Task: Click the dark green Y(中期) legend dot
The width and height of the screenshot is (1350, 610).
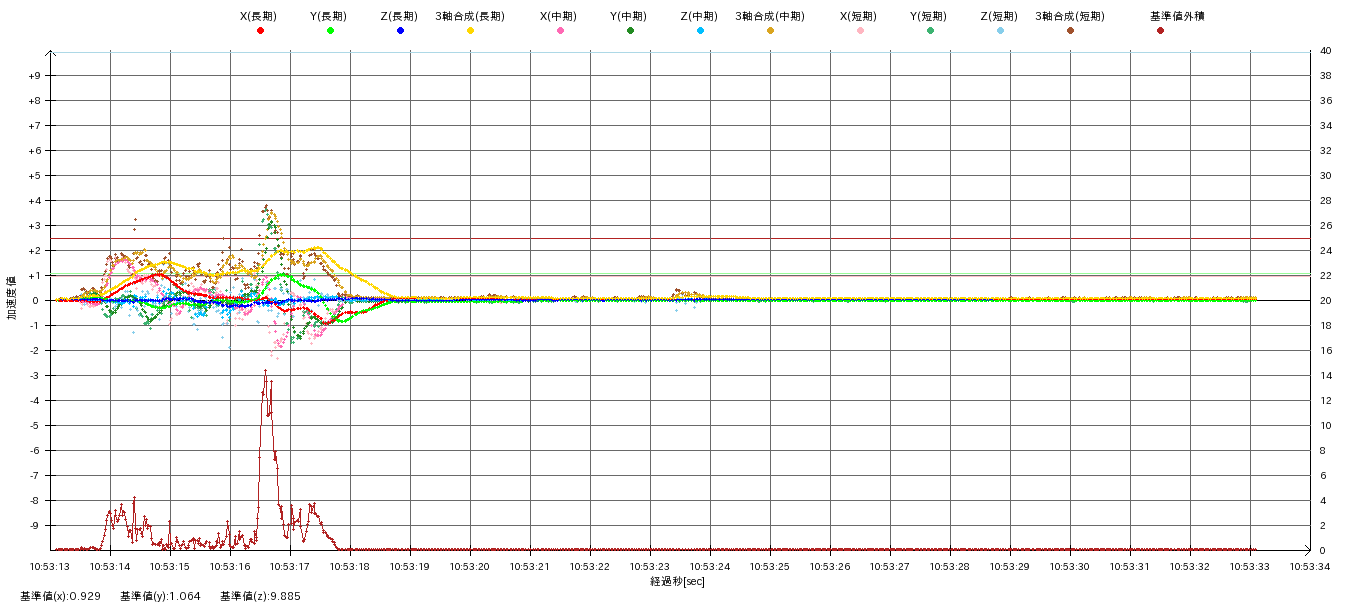Action: [x=630, y=31]
